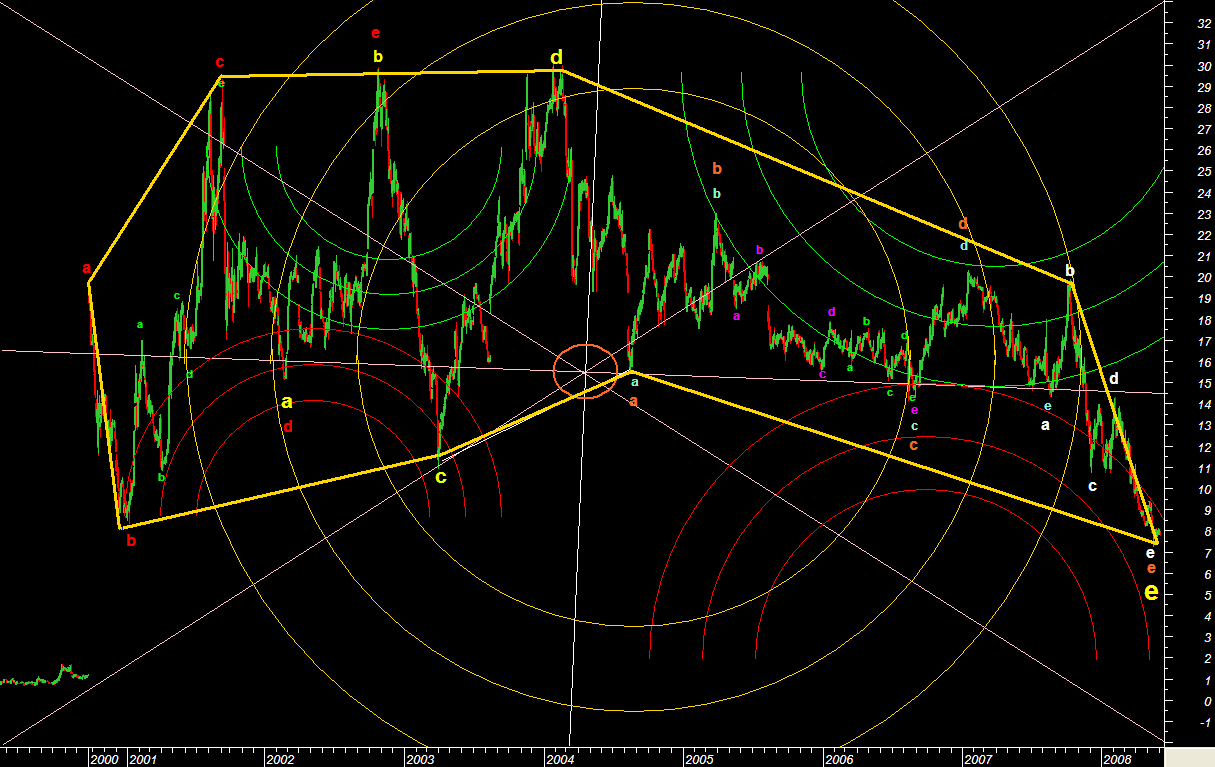Click large yellow 'e' label at 2008 low
The image size is (1215, 767).
point(1151,592)
